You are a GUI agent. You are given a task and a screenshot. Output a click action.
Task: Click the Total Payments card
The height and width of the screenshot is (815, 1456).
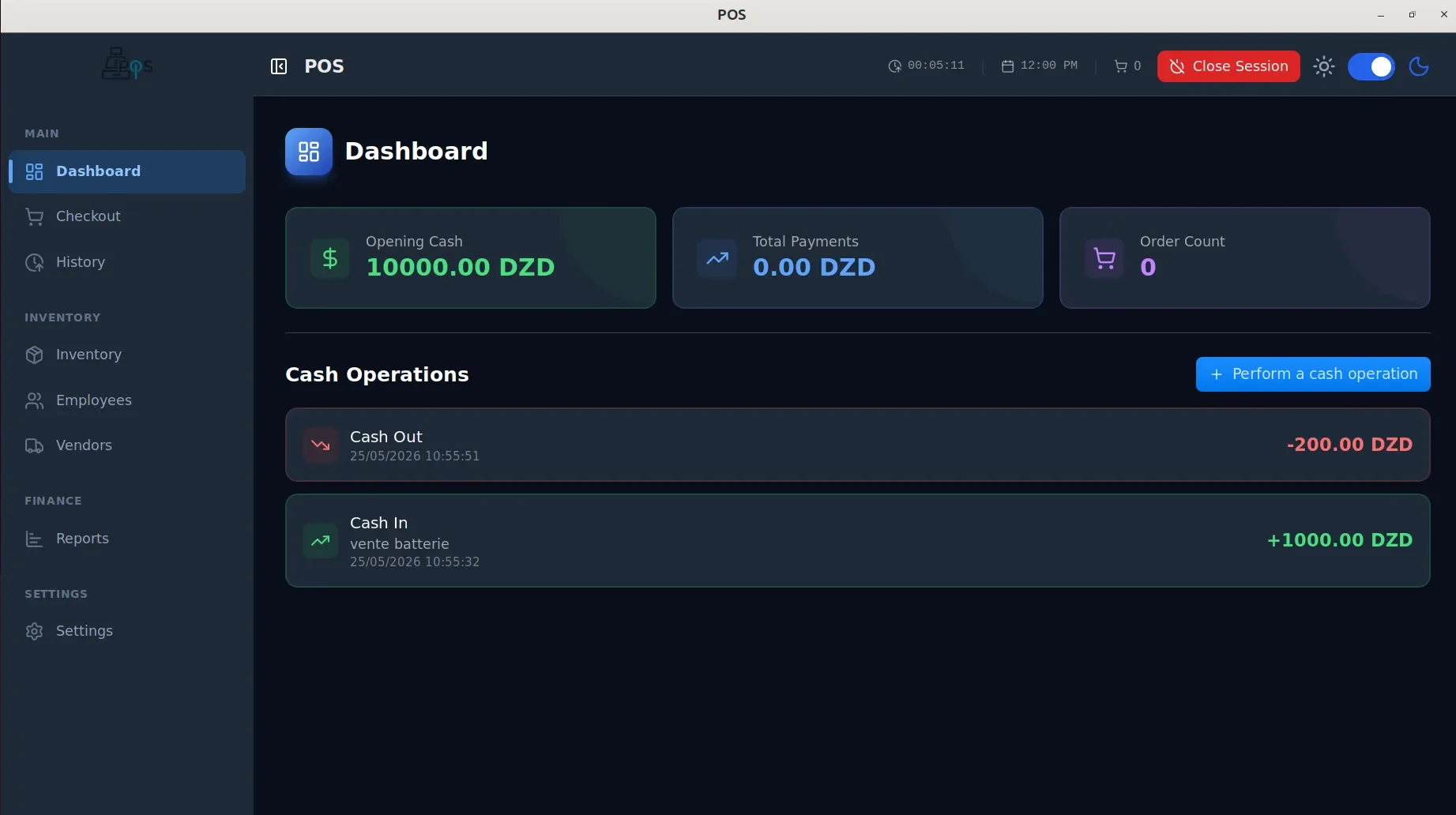(x=858, y=258)
